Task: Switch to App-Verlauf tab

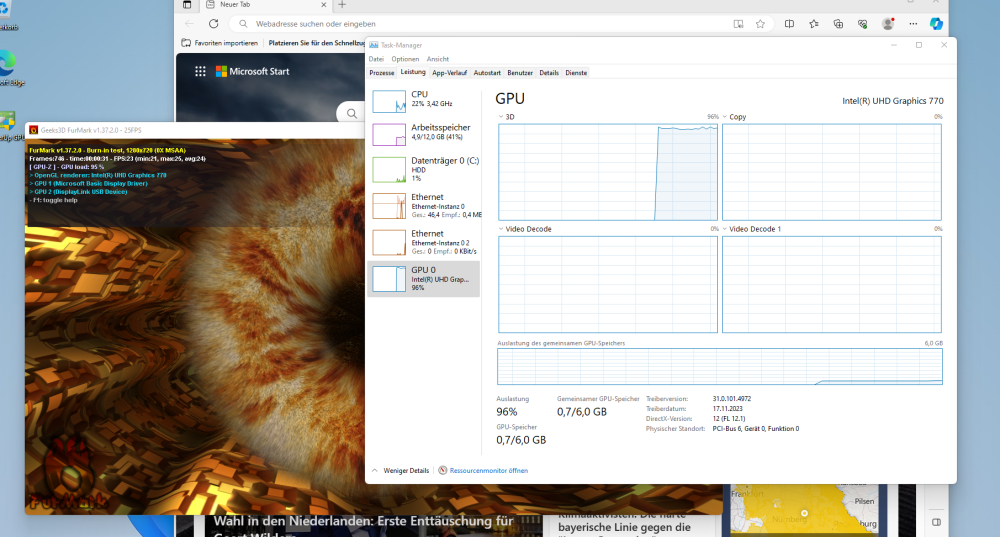Action: [450, 73]
